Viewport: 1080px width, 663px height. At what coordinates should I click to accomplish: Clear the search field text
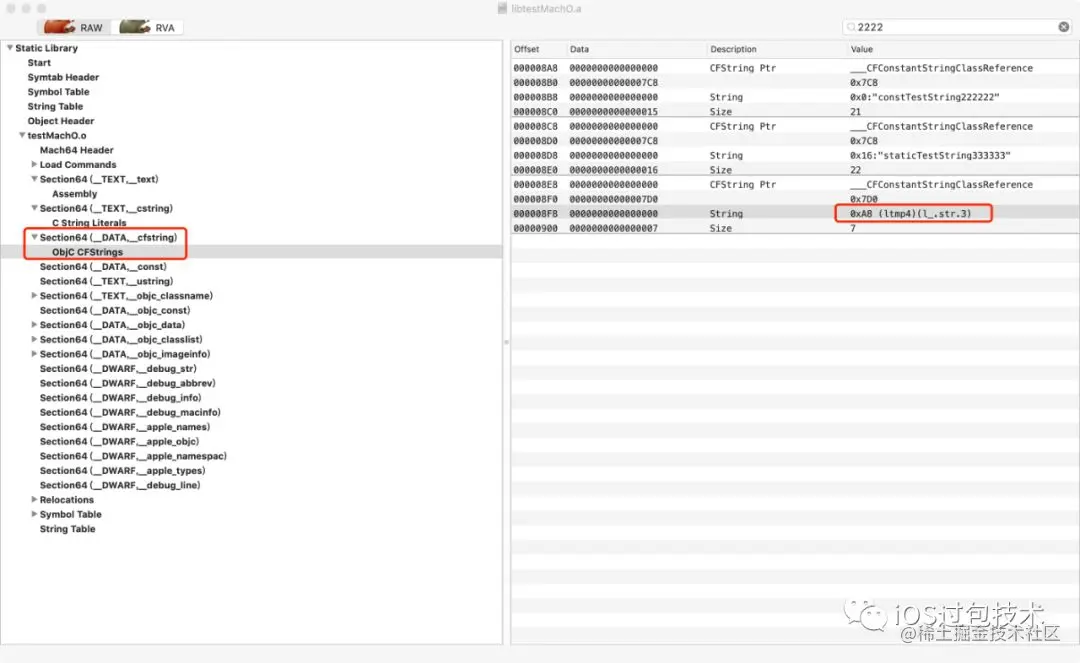pos(1063,27)
